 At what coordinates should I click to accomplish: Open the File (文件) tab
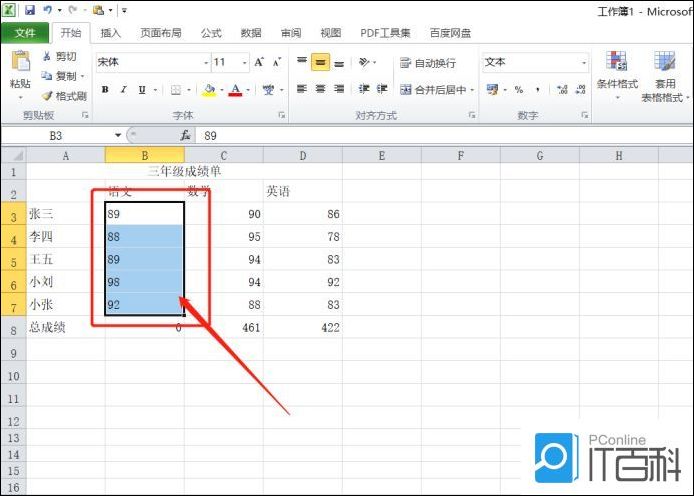tap(25, 33)
